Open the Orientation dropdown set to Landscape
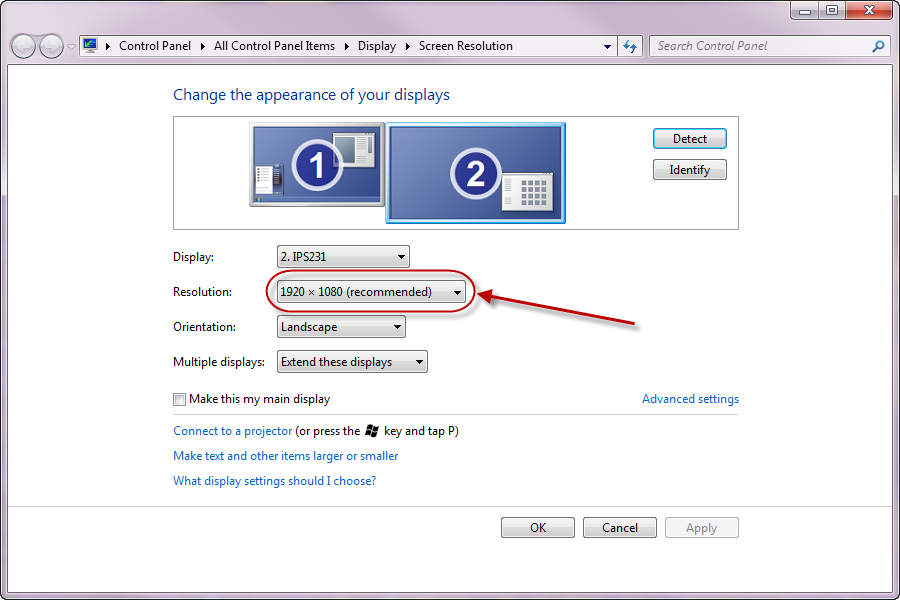This screenshot has width=900, height=600. point(341,327)
